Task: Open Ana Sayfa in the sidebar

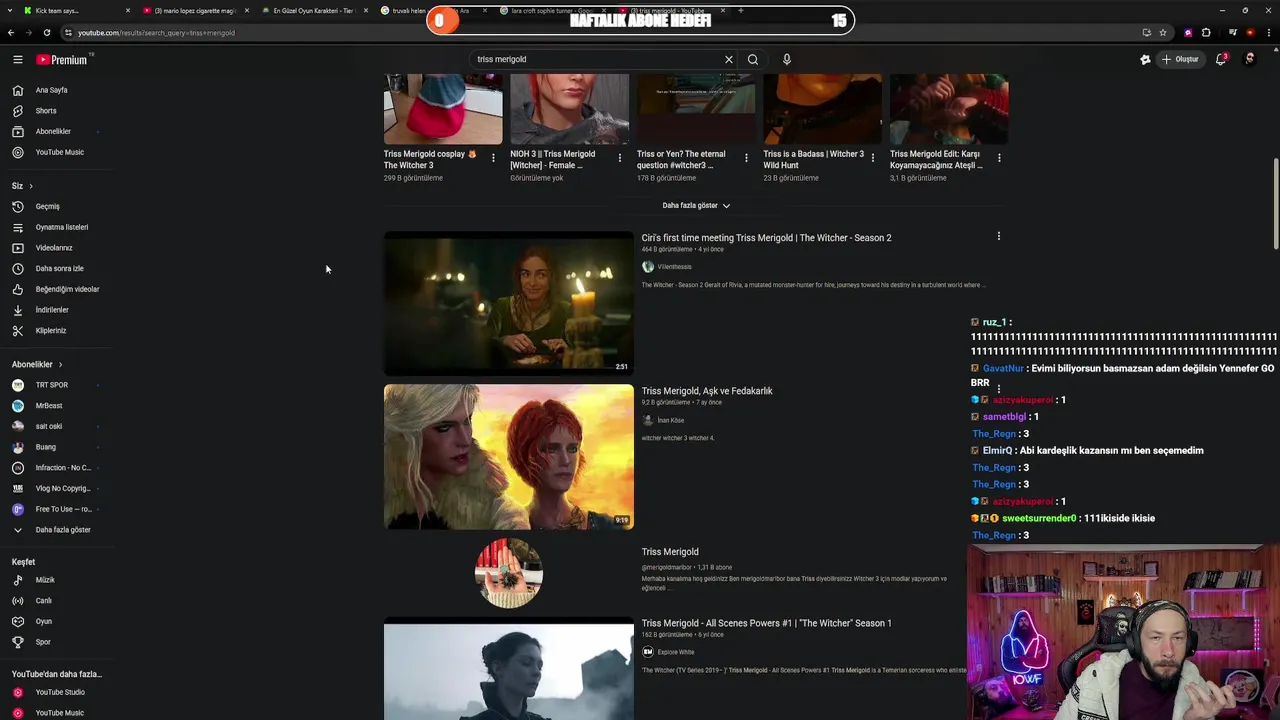Action: click(51, 90)
